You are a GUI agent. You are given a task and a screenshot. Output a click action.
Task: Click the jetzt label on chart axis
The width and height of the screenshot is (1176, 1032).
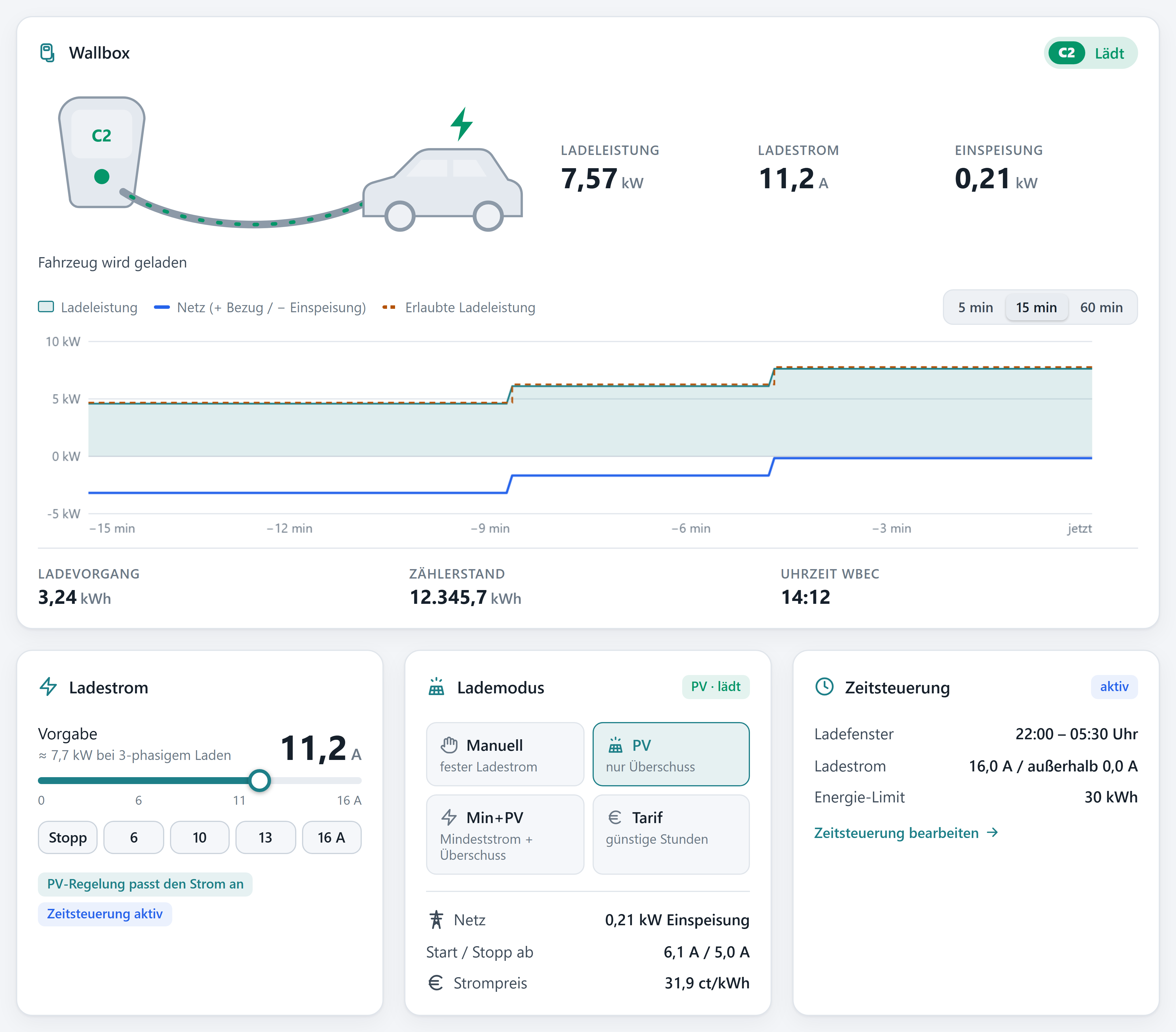pos(1079,528)
